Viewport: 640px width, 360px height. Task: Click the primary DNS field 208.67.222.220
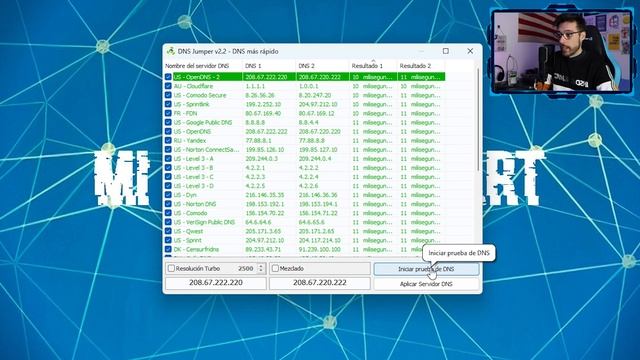[216, 283]
